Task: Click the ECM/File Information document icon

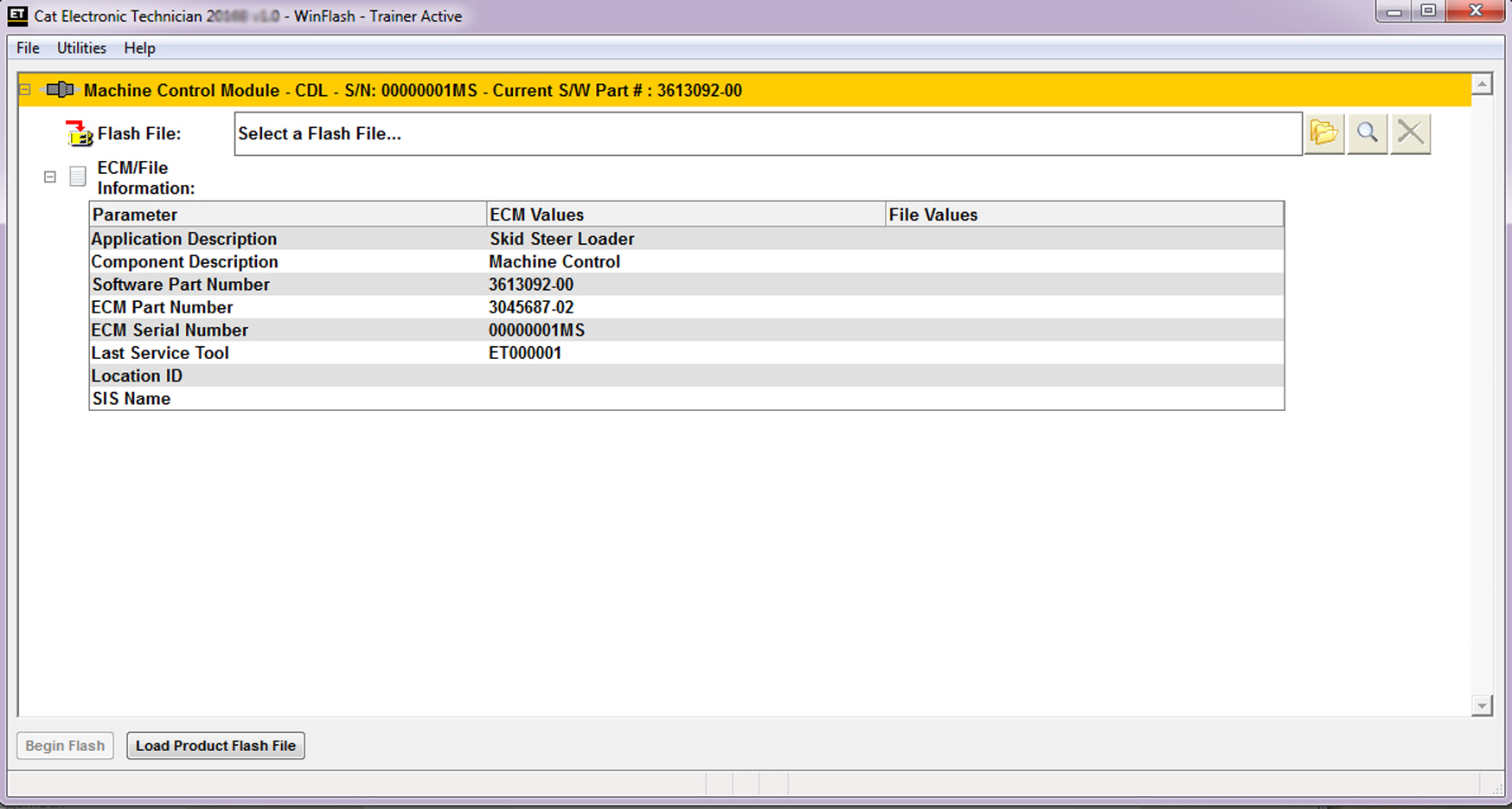Action: coord(78,177)
